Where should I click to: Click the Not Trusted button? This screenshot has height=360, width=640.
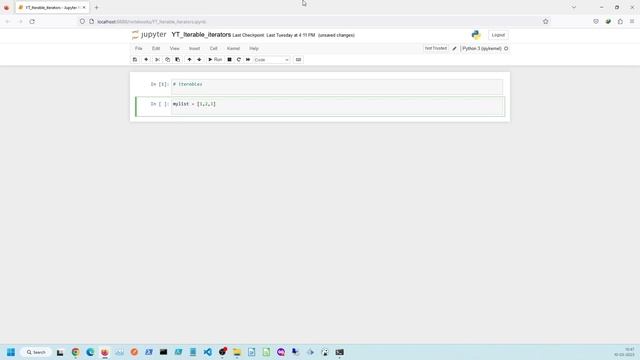[x=436, y=48]
